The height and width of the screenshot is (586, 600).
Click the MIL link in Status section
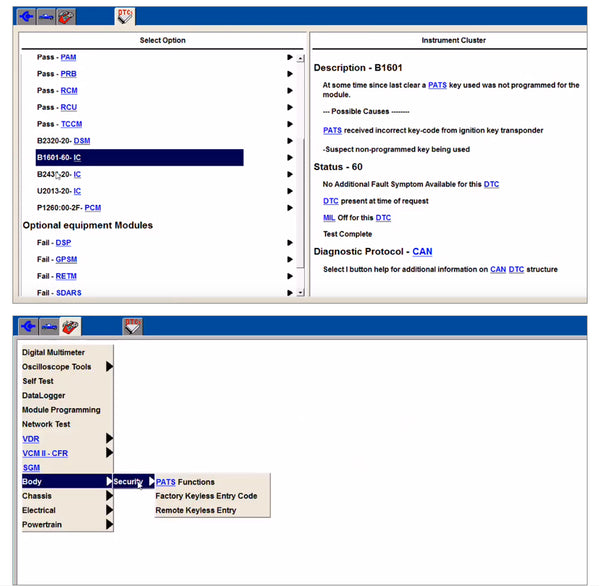point(330,217)
